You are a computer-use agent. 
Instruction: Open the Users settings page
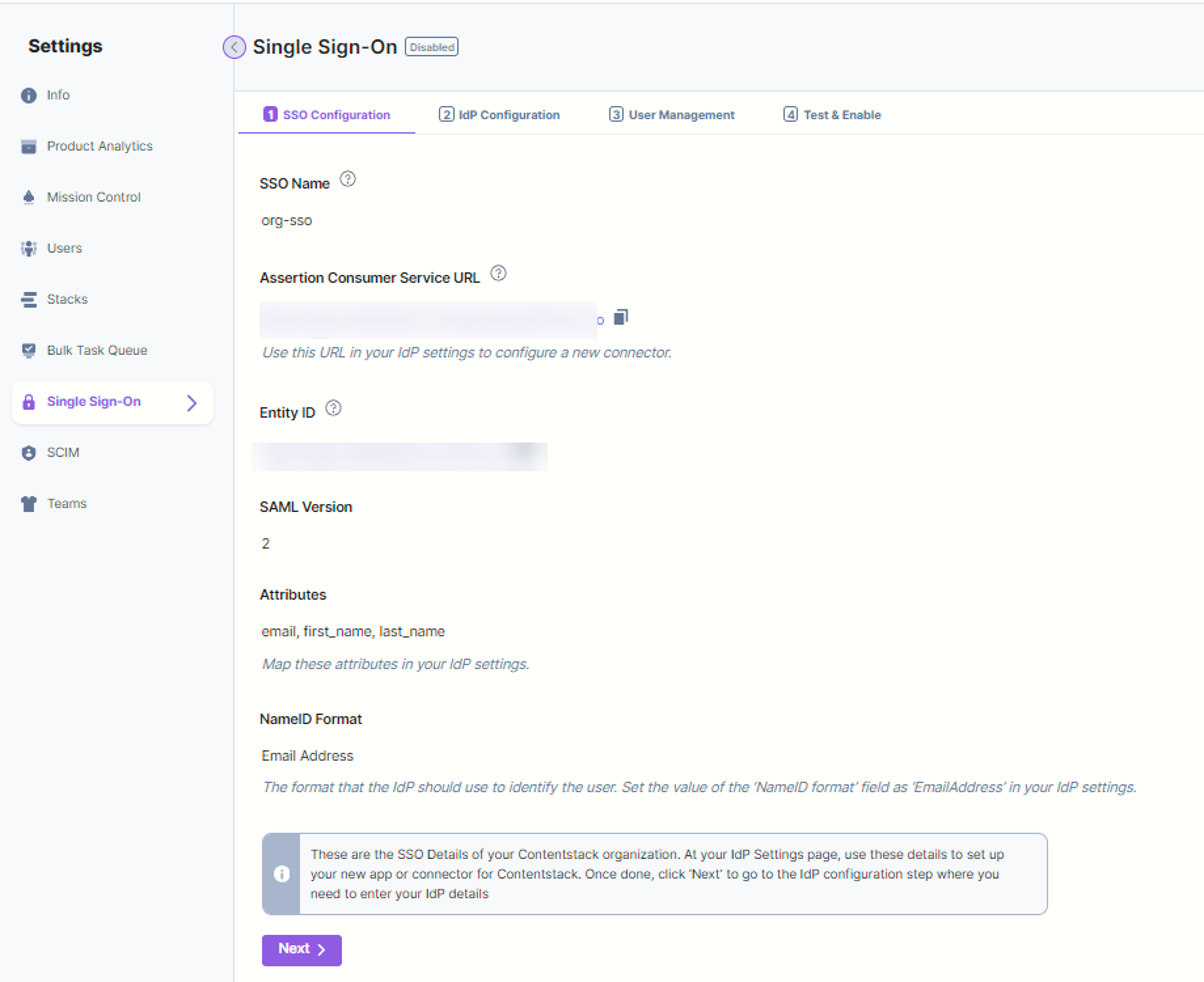pyautogui.click(x=64, y=248)
